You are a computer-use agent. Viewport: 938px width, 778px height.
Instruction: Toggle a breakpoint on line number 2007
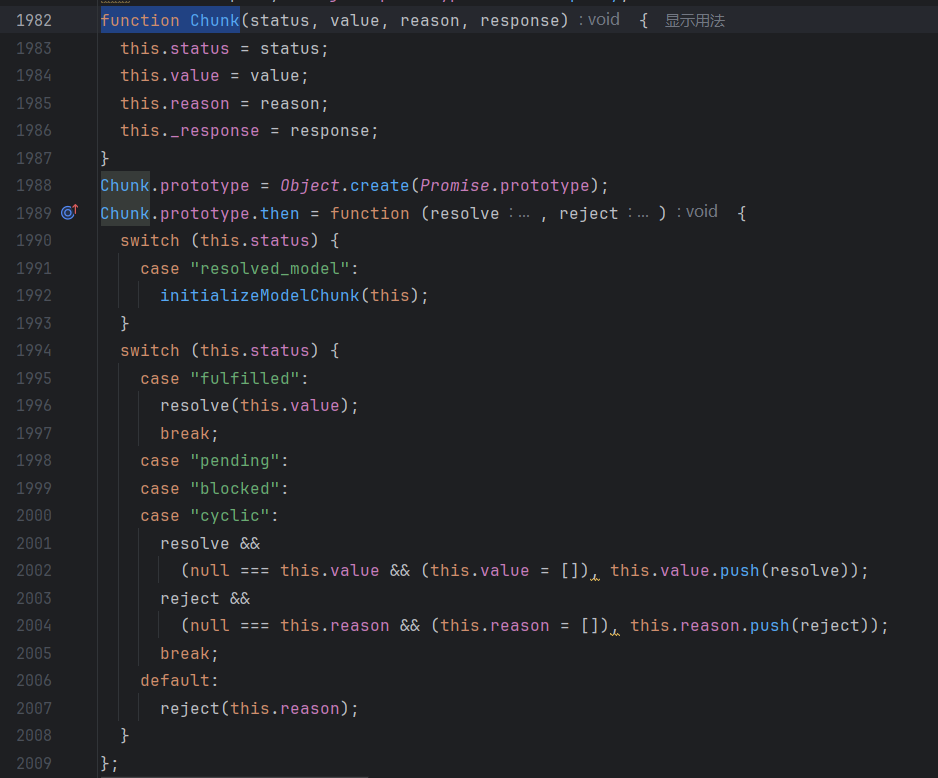tap(33, 708)
